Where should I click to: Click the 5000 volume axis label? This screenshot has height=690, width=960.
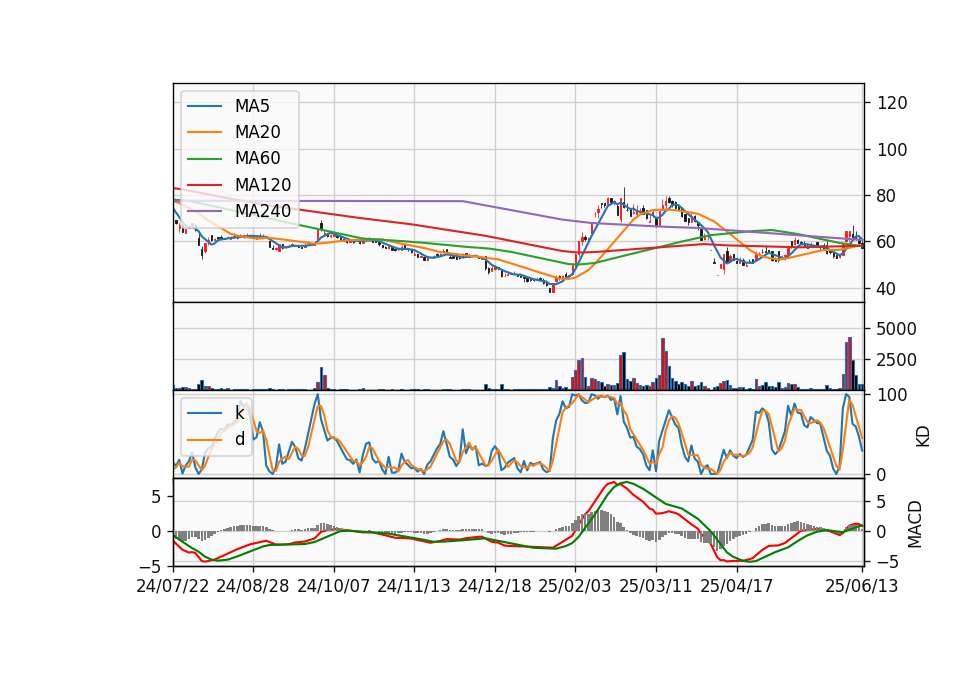click(x=896, y=329)
